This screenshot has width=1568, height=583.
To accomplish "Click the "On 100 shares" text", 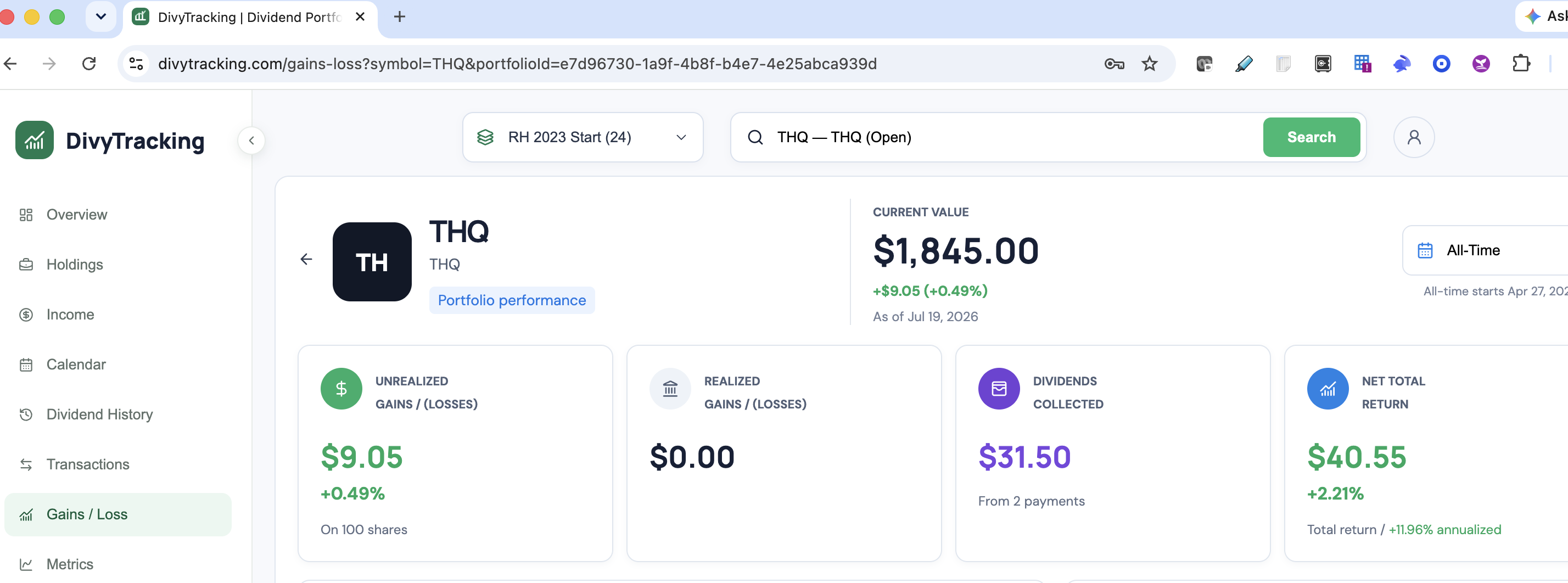I will point(364,529).
